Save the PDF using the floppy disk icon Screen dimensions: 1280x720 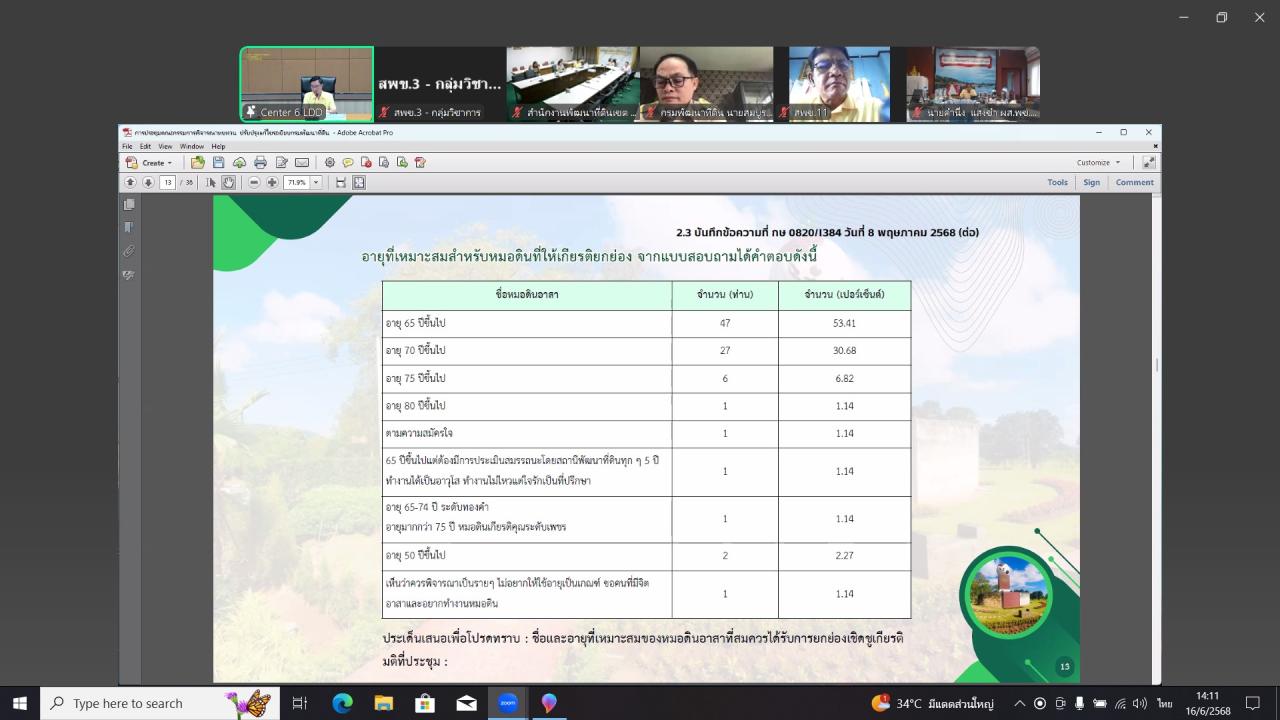[218, 162]
